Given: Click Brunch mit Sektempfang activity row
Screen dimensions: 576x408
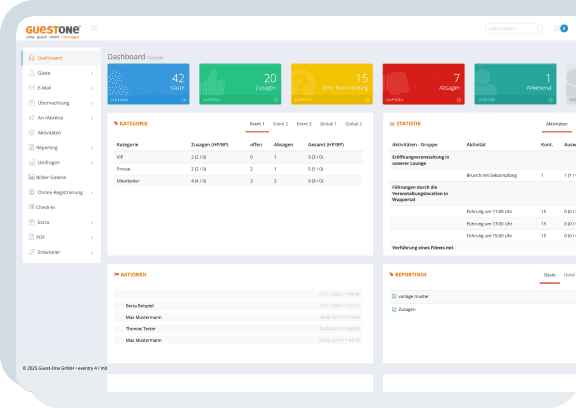Looking at the screenshot, I should click(483, 175).
